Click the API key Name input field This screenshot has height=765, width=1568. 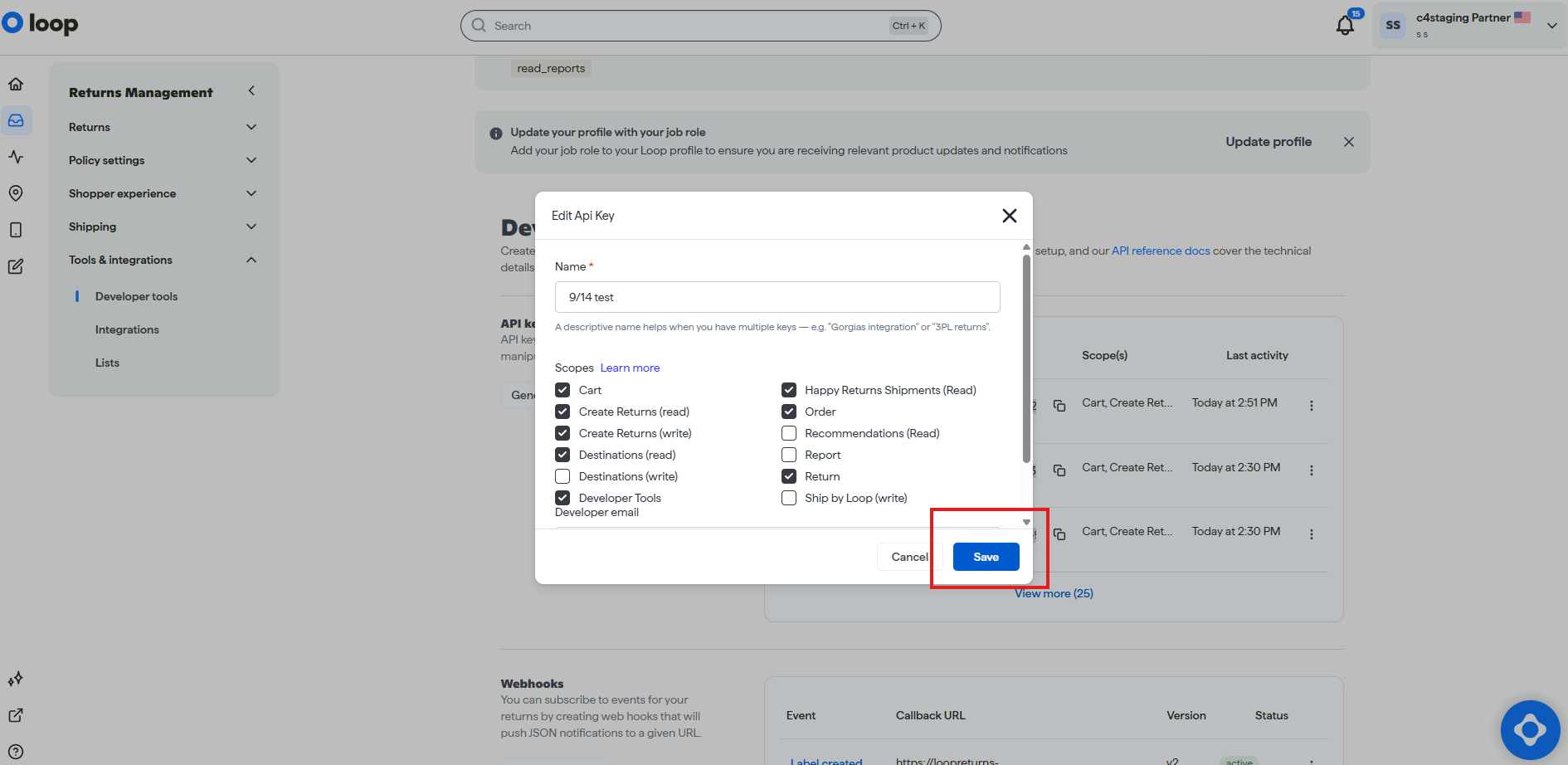tap(777, 297)
